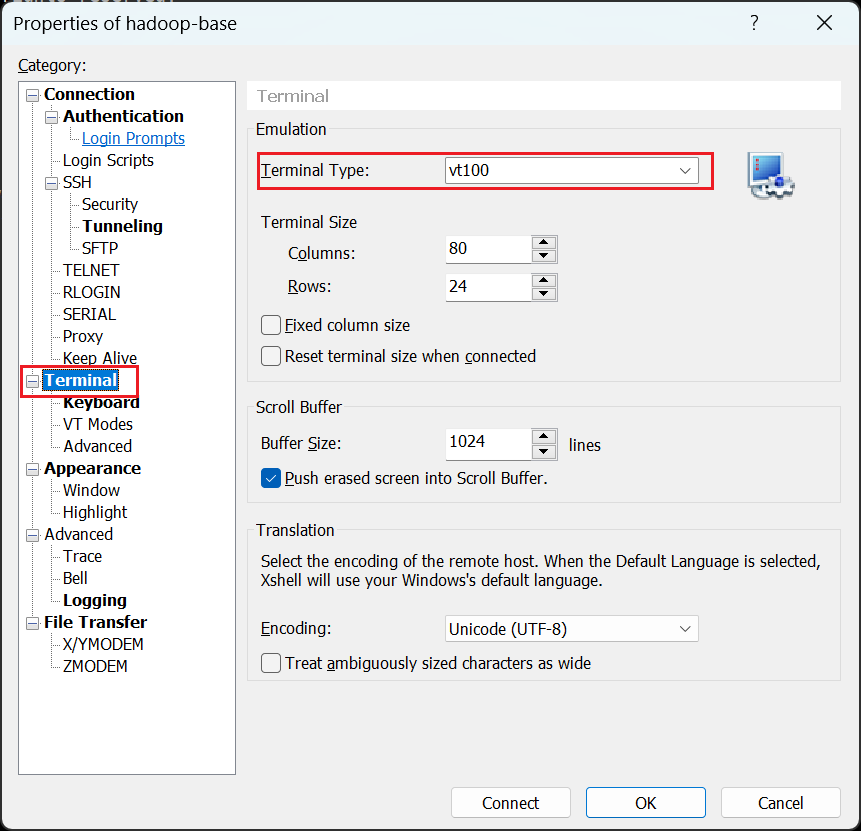Select SSH category item
861x831 pixels.
[x=77, y=182]
